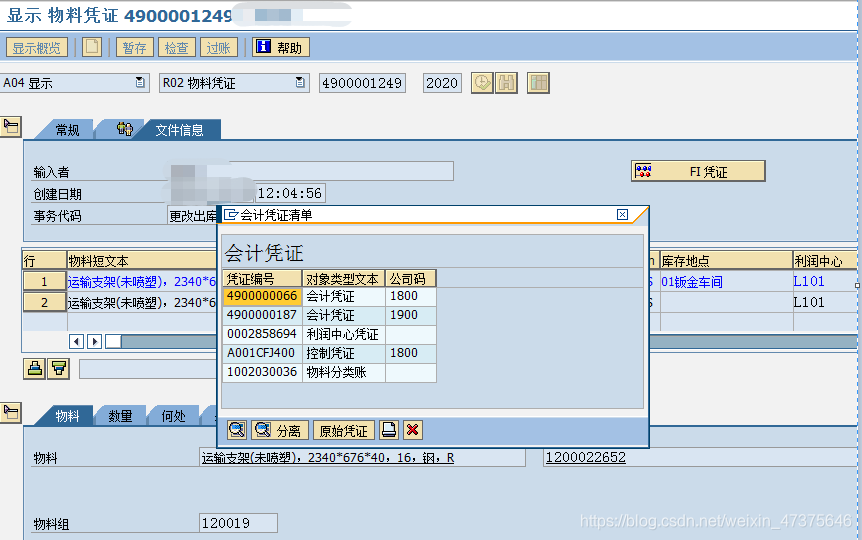The height and width of the screenshot is (540, 862).
Task: Click the filter funnel icon below table
Action: (x=59, y=368)
